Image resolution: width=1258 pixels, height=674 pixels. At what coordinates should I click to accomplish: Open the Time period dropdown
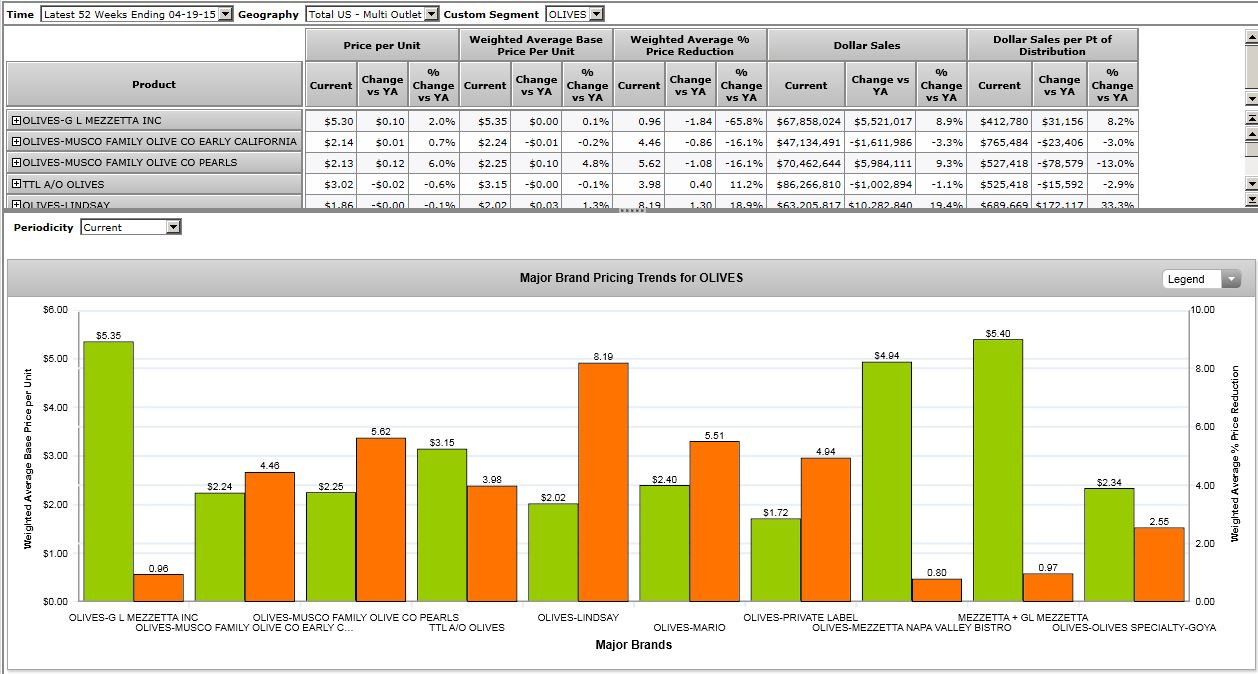pos(224,14)
